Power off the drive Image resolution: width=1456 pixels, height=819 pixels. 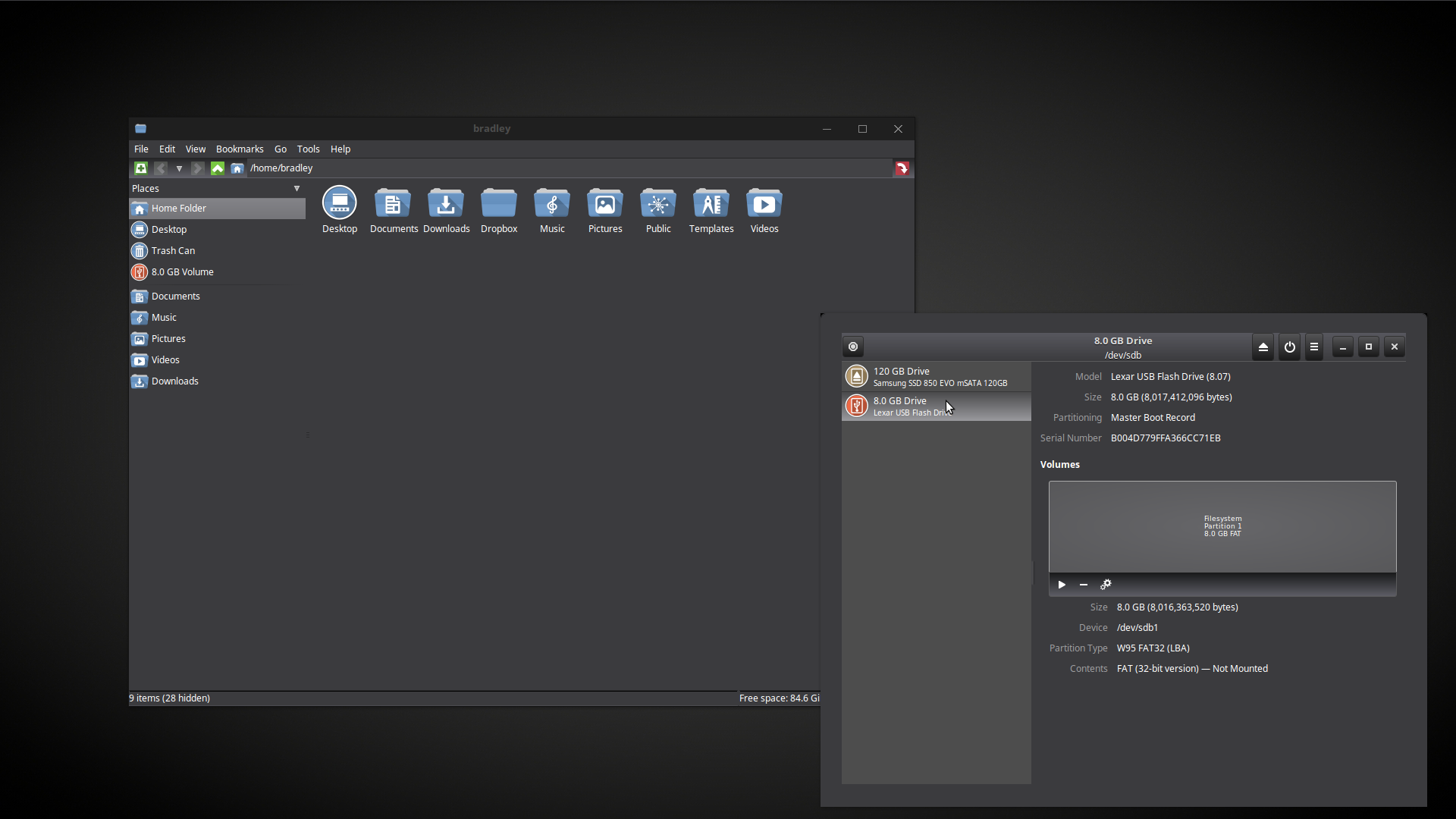[x=1289, y=347]
